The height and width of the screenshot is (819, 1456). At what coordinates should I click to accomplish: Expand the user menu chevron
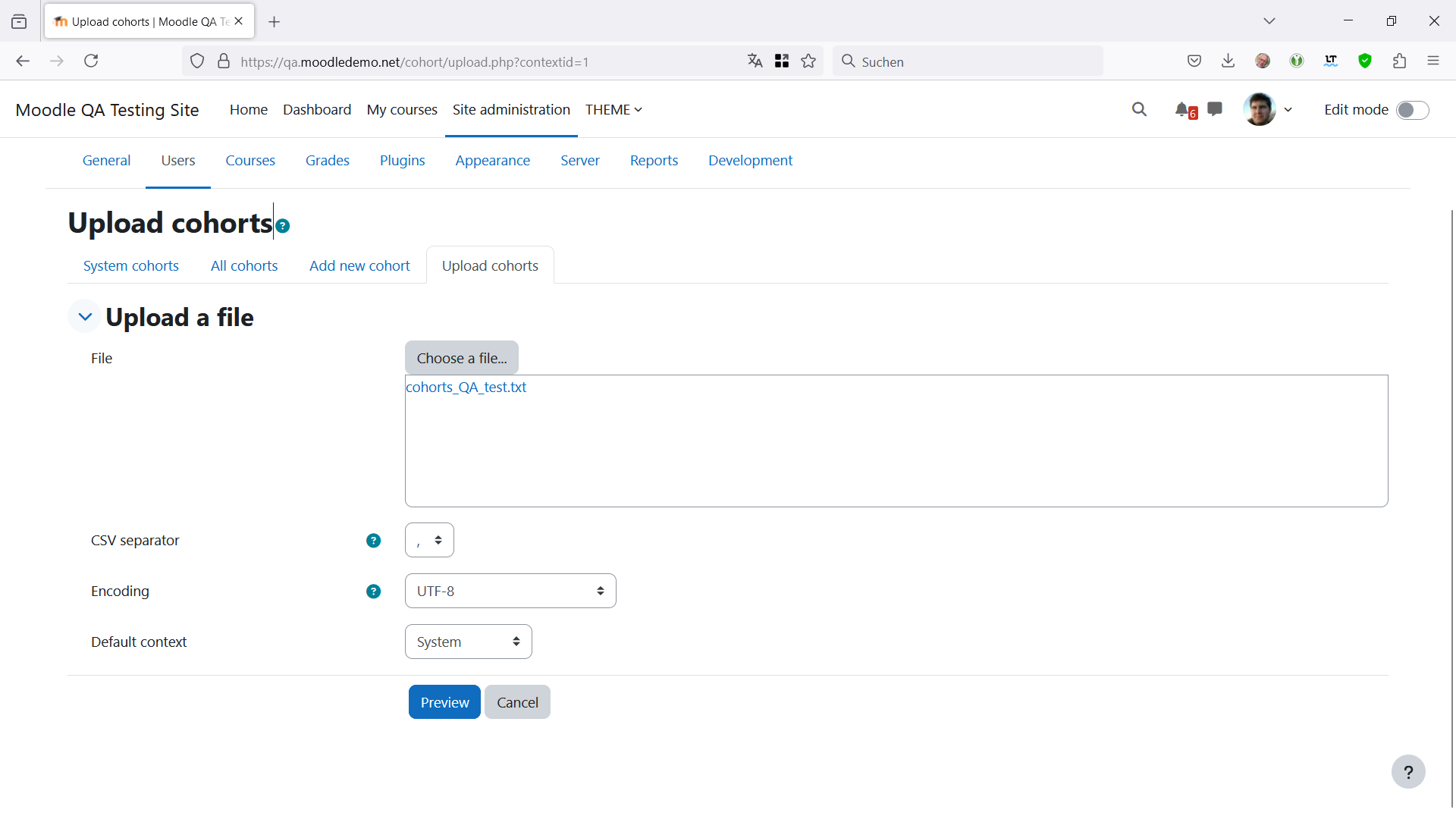tap(1288, 110)
